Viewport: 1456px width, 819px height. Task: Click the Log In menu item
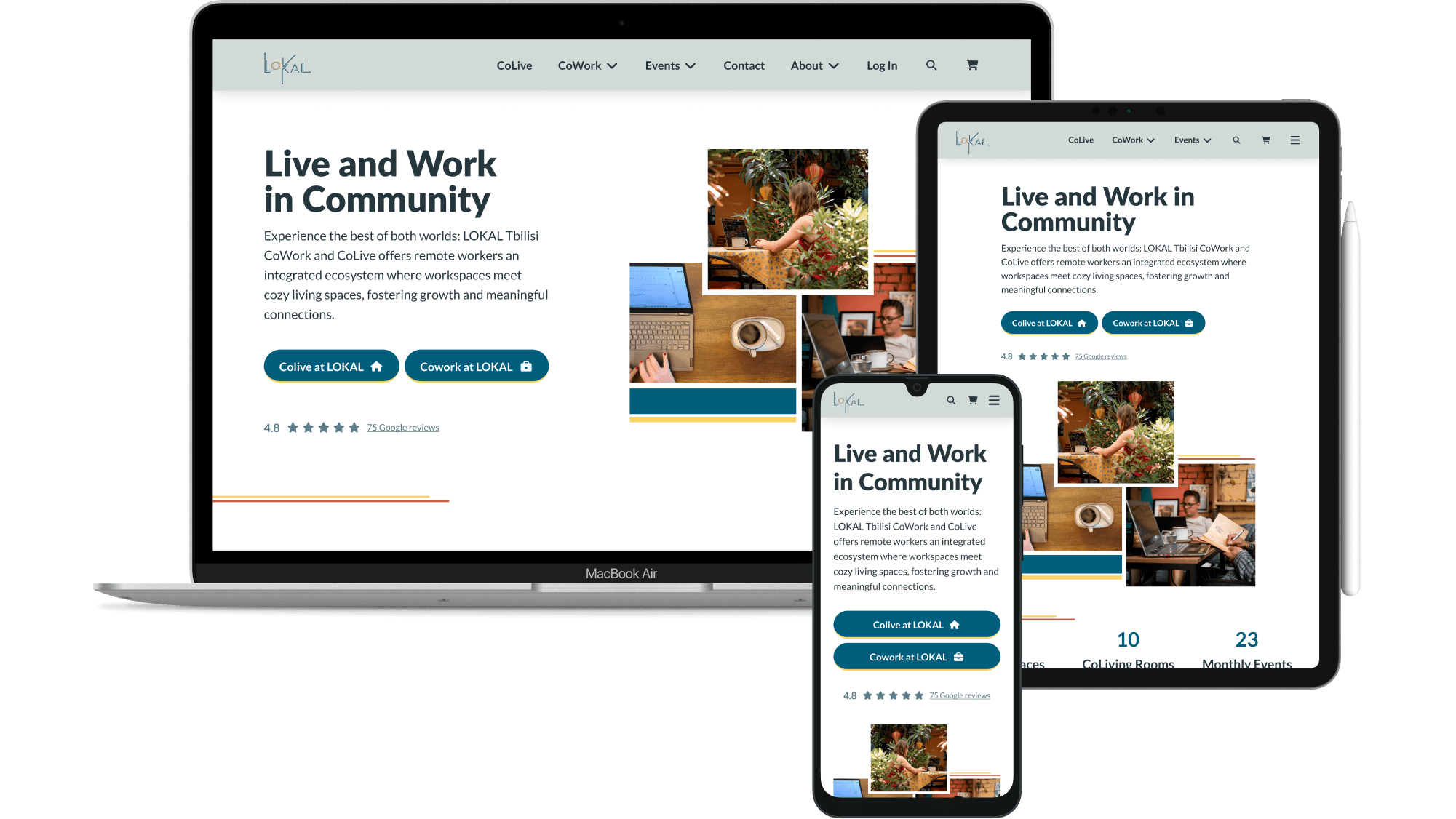(x=881, y=65)
